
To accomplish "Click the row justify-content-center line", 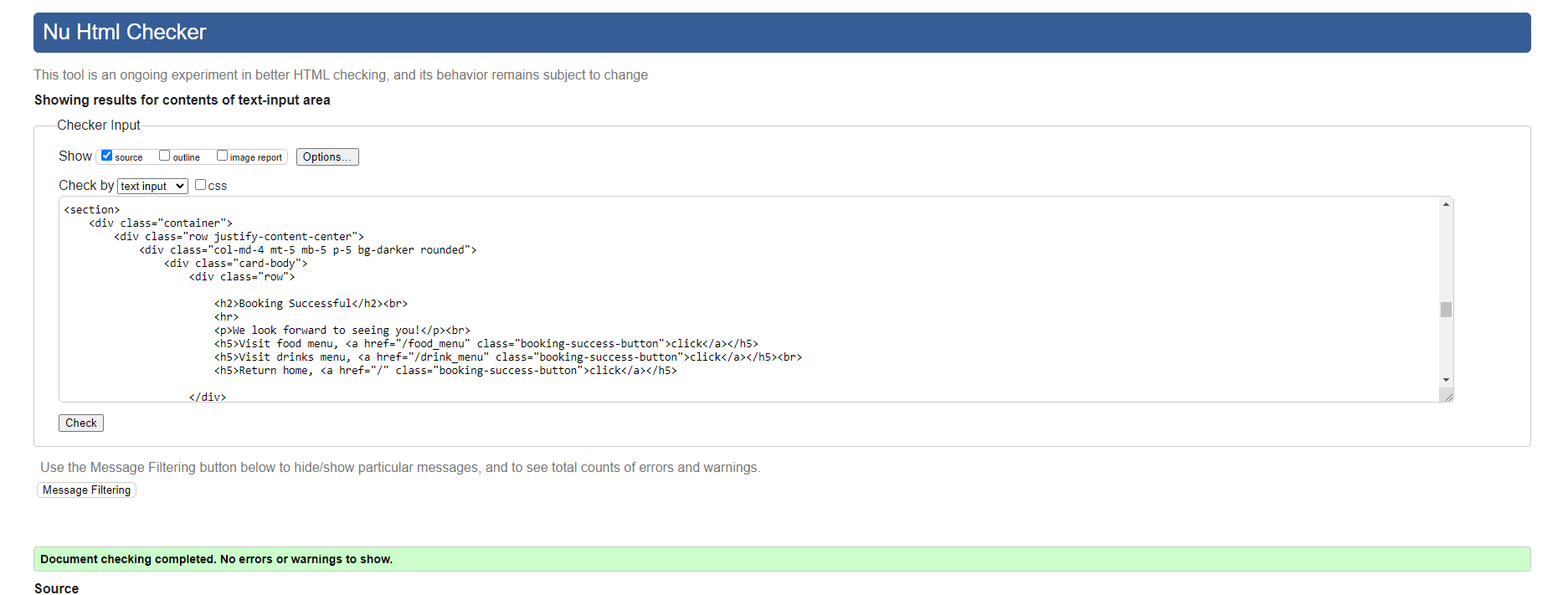I will [x=239, y=237].
